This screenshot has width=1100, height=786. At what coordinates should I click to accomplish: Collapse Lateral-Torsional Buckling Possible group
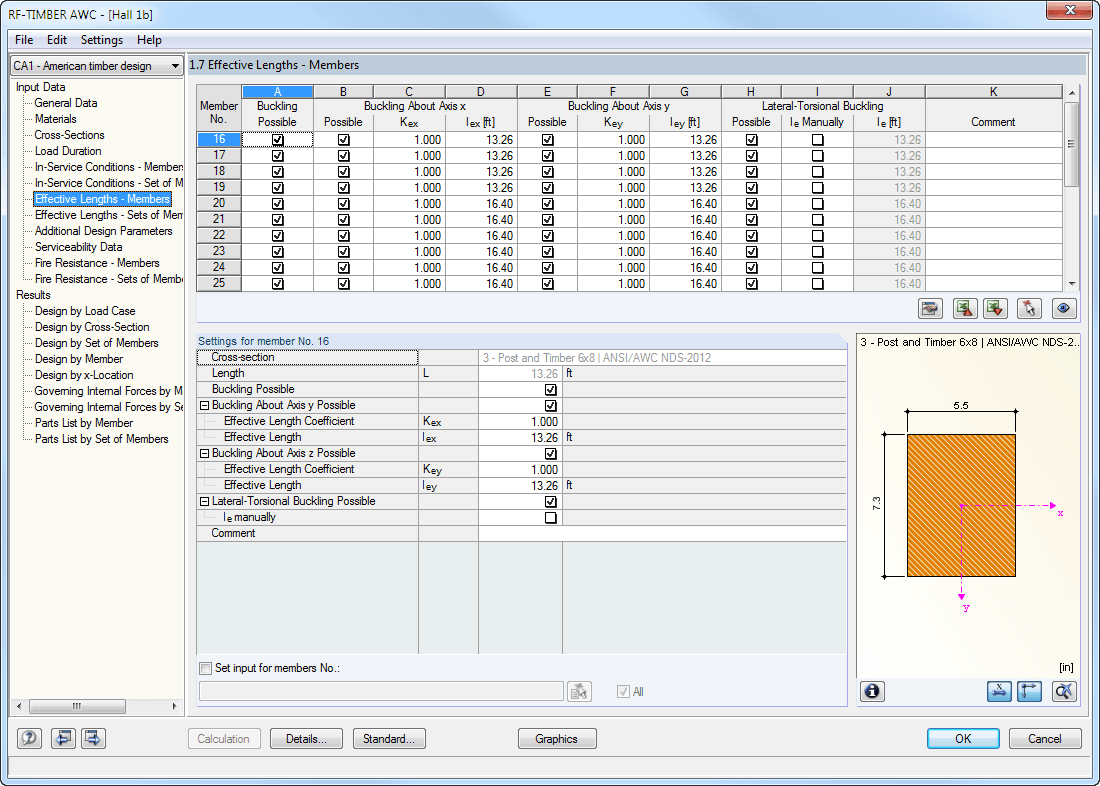click(x=204, y=502)
